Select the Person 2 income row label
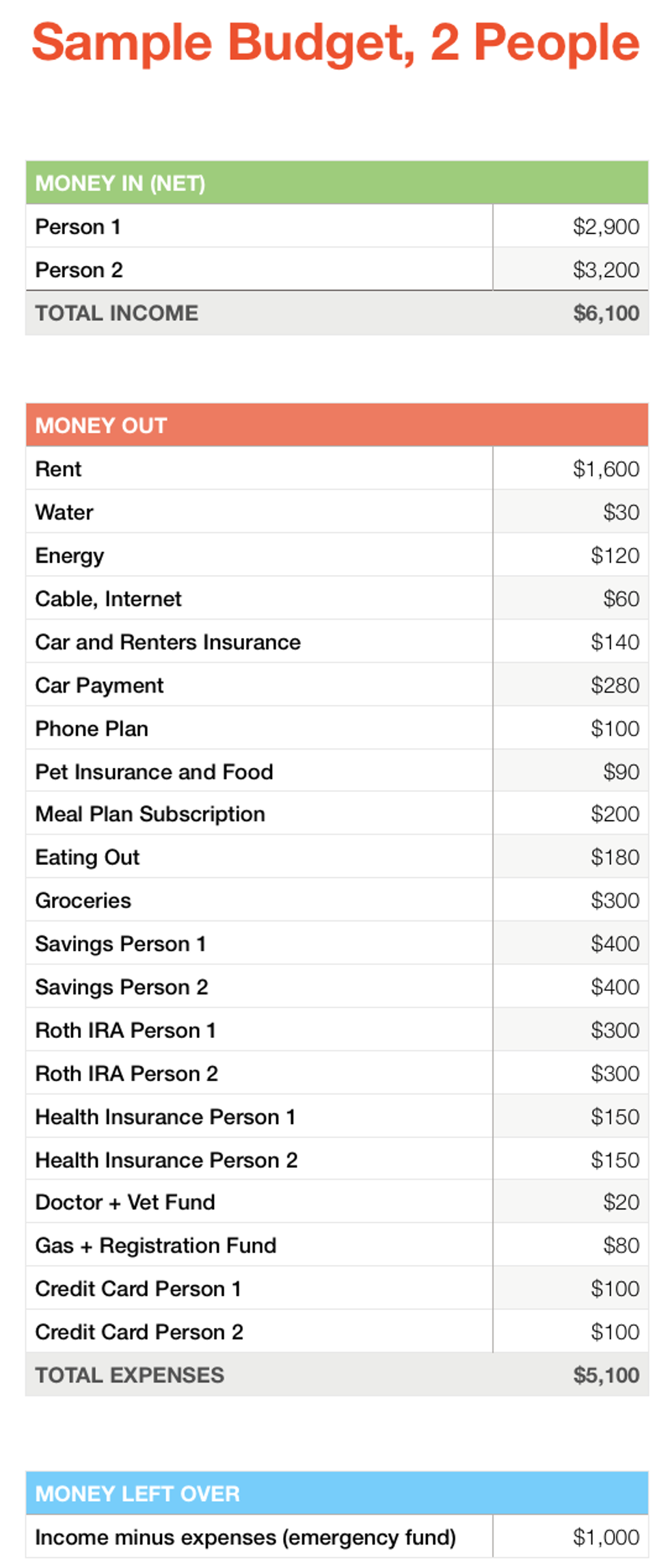 point(79,270)
